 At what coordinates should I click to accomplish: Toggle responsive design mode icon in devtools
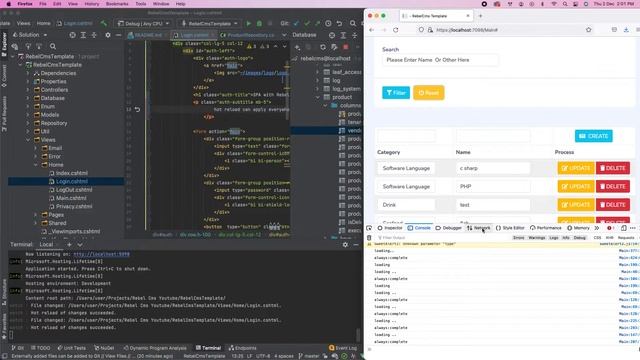624,228
